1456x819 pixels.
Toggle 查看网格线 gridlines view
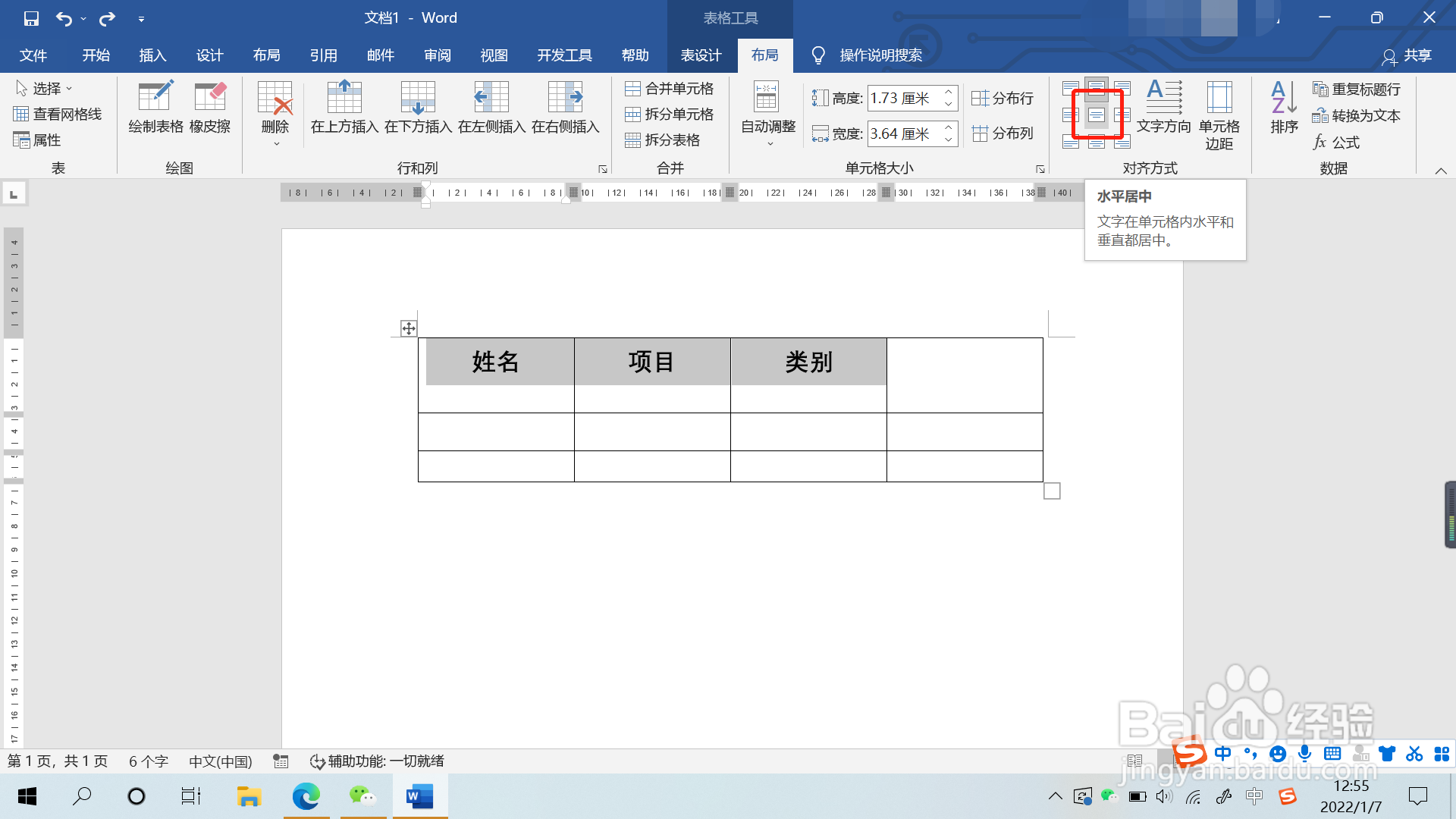pos(59,114)
